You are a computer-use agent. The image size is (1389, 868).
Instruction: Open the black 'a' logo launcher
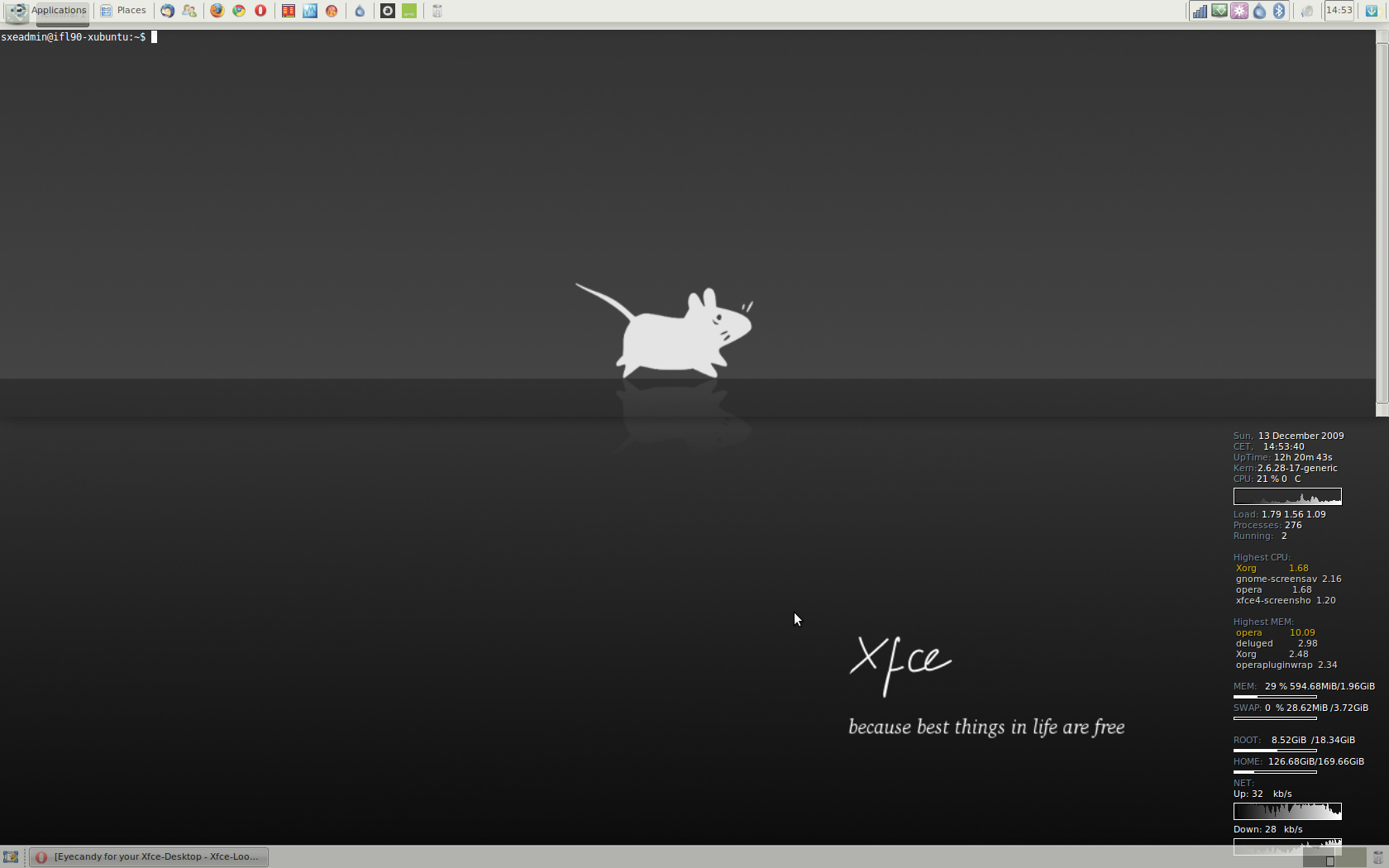click(388, 11)
